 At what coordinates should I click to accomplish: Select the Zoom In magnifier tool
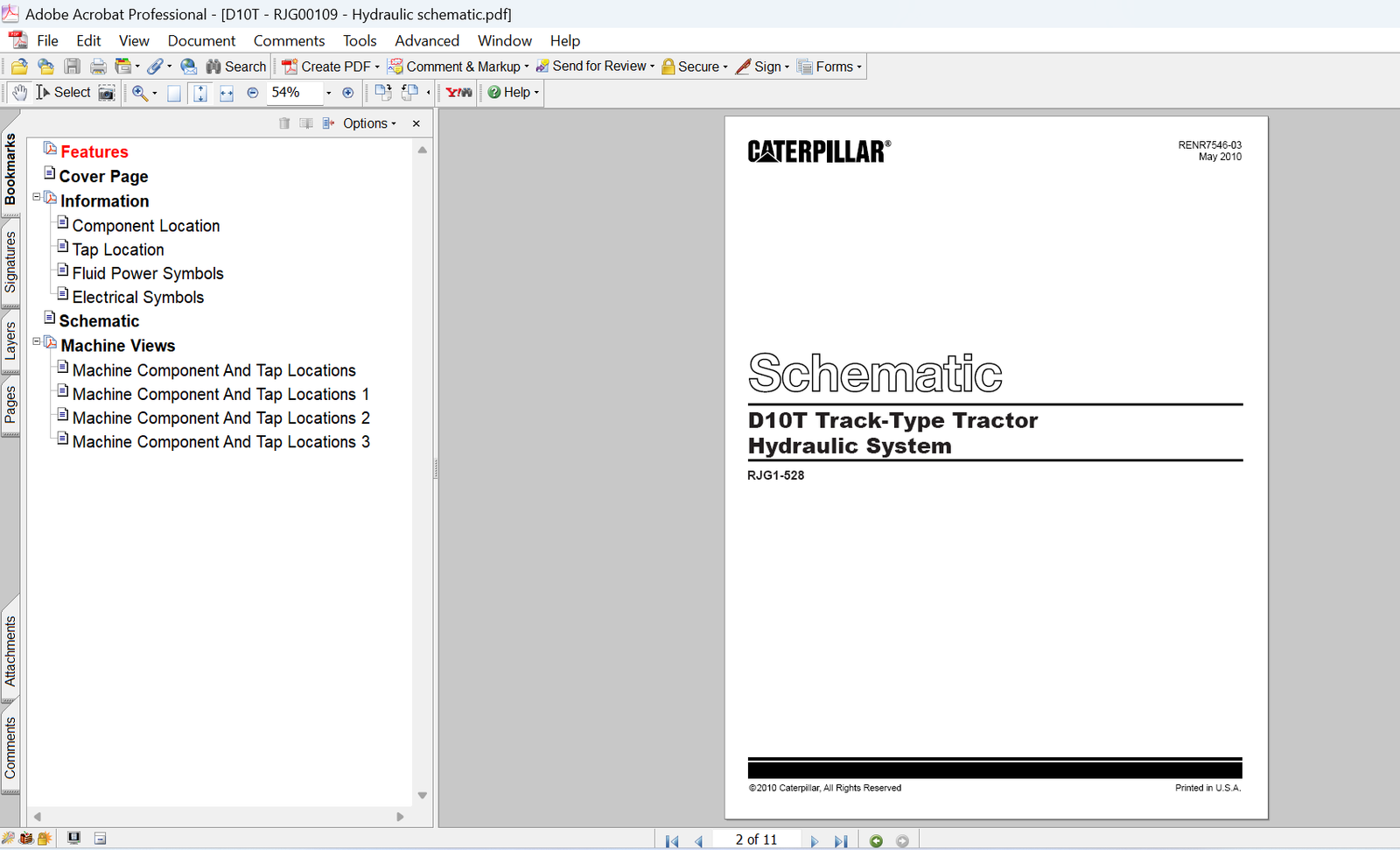click(x=139, y=93)
